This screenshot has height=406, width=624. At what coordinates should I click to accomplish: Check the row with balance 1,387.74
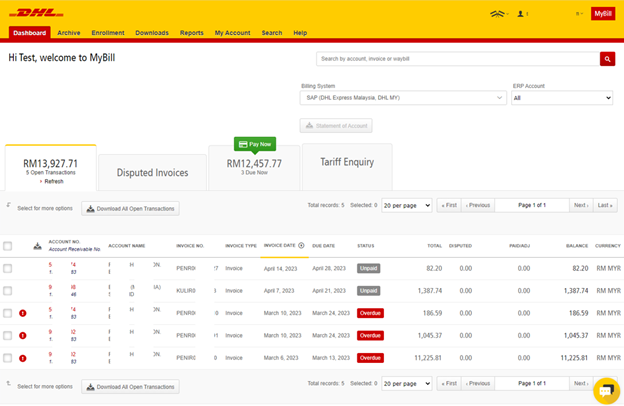pyautogui.click(x=8, y=291)
